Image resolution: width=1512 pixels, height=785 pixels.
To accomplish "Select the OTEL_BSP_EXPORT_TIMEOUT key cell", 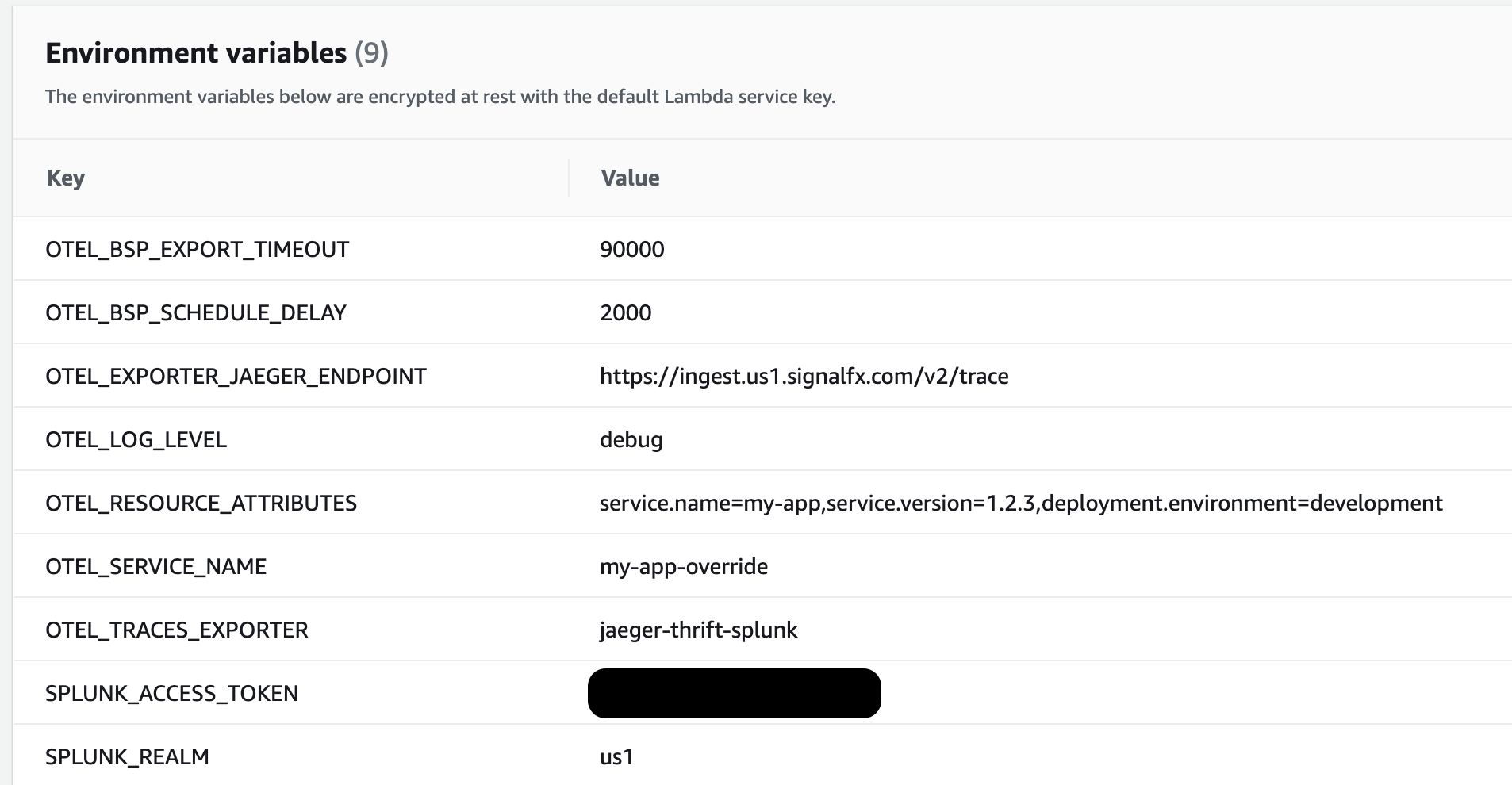I will tap(196, 249).
